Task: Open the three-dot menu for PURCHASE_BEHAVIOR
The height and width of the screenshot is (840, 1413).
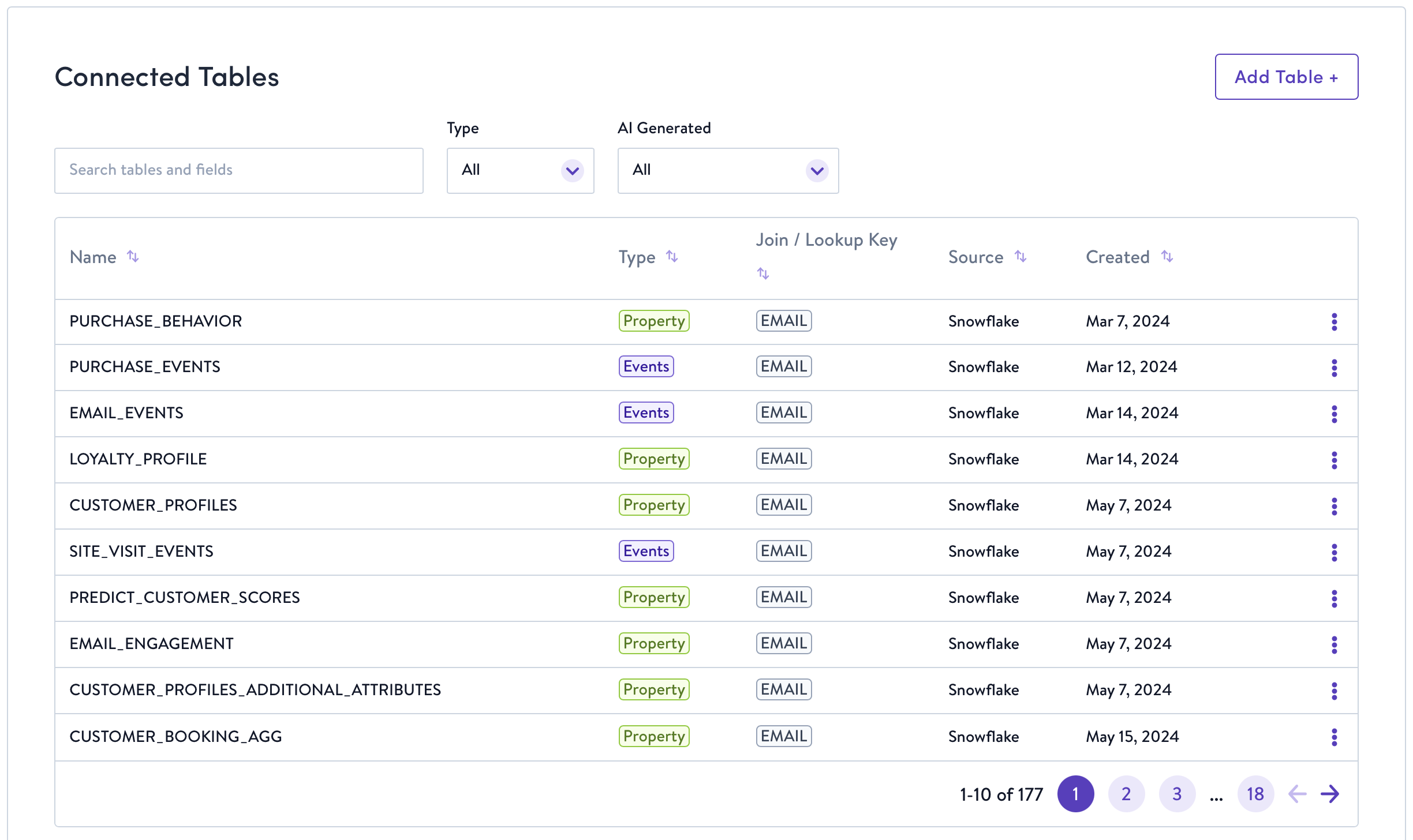Action: [x=1334, y=321]
